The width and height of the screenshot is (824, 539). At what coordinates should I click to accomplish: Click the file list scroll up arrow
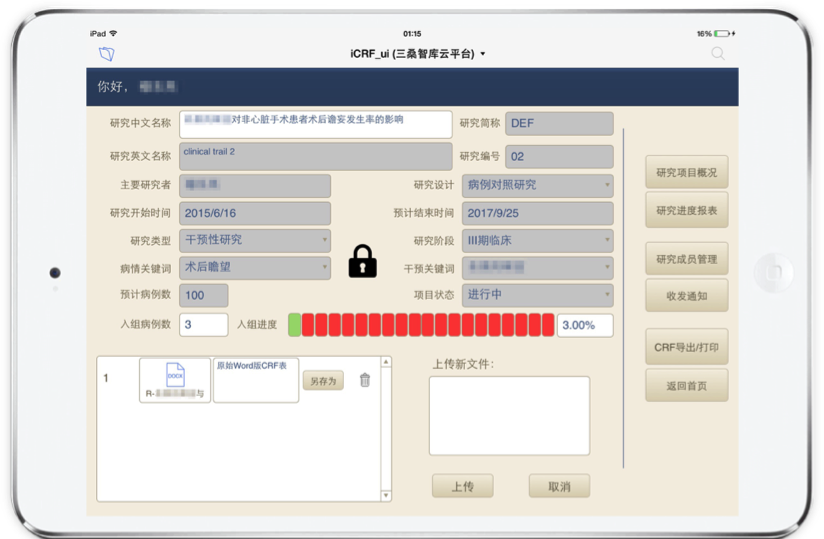pos(387,362)
